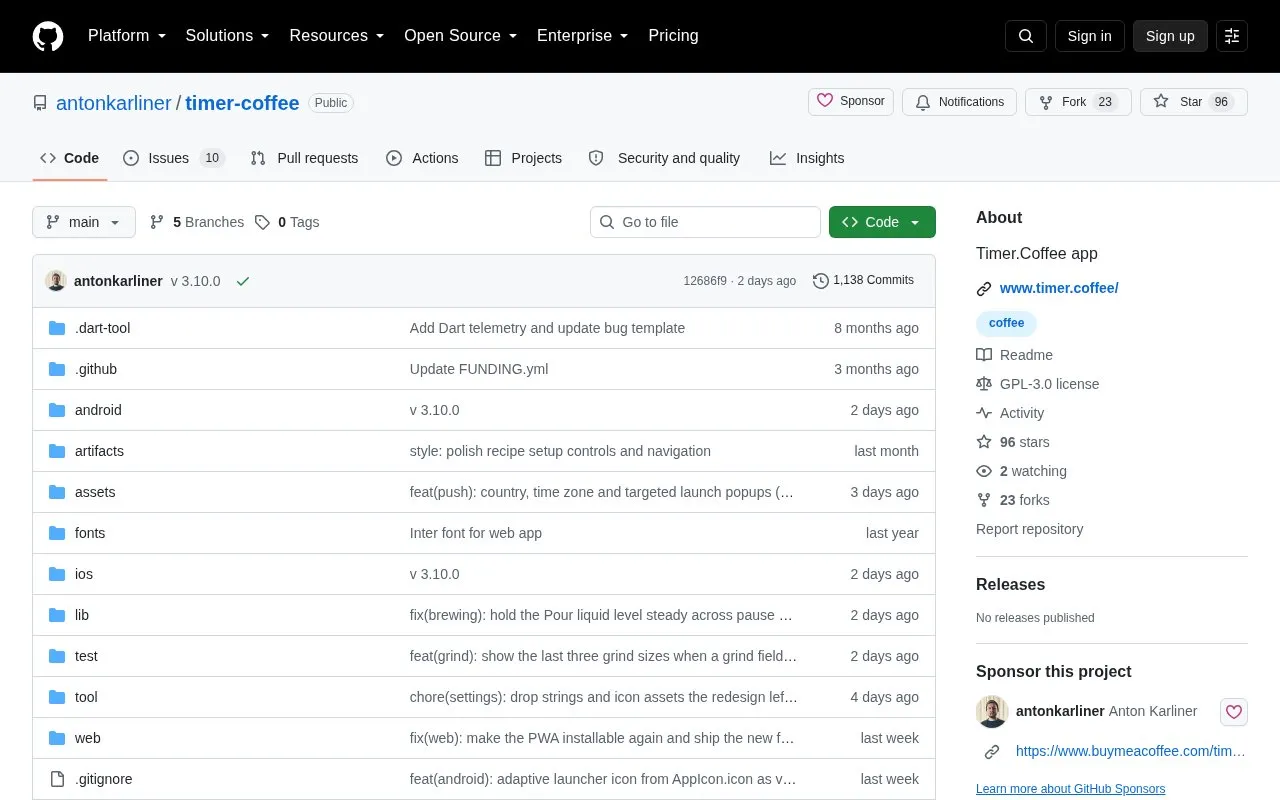The height and width of the screenshot is (800, 1280).
Task: Click the Go to file search field
Action: pyautogui.click(x=705, y=222)
